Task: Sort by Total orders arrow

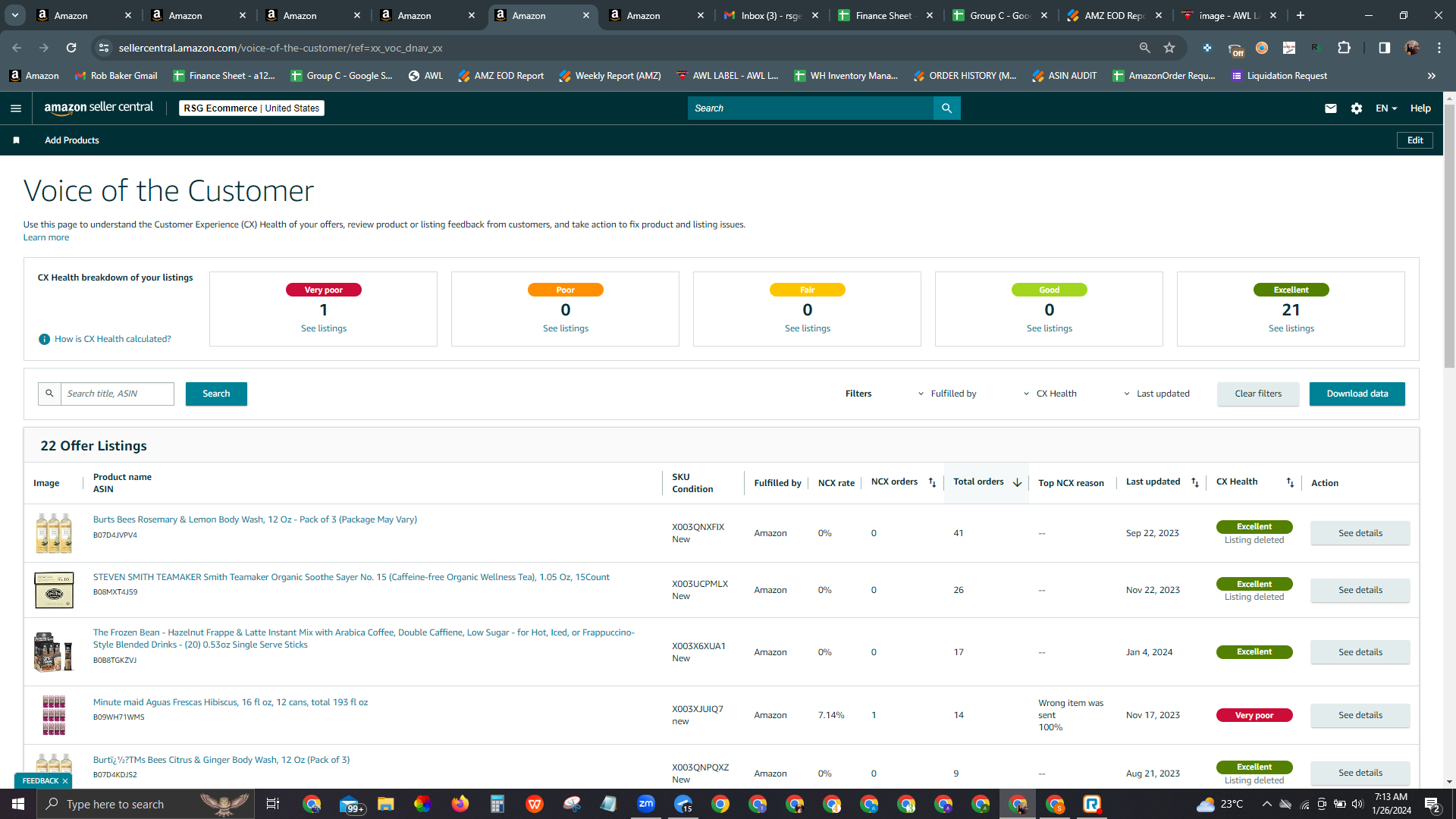Action: [1018, 483]
